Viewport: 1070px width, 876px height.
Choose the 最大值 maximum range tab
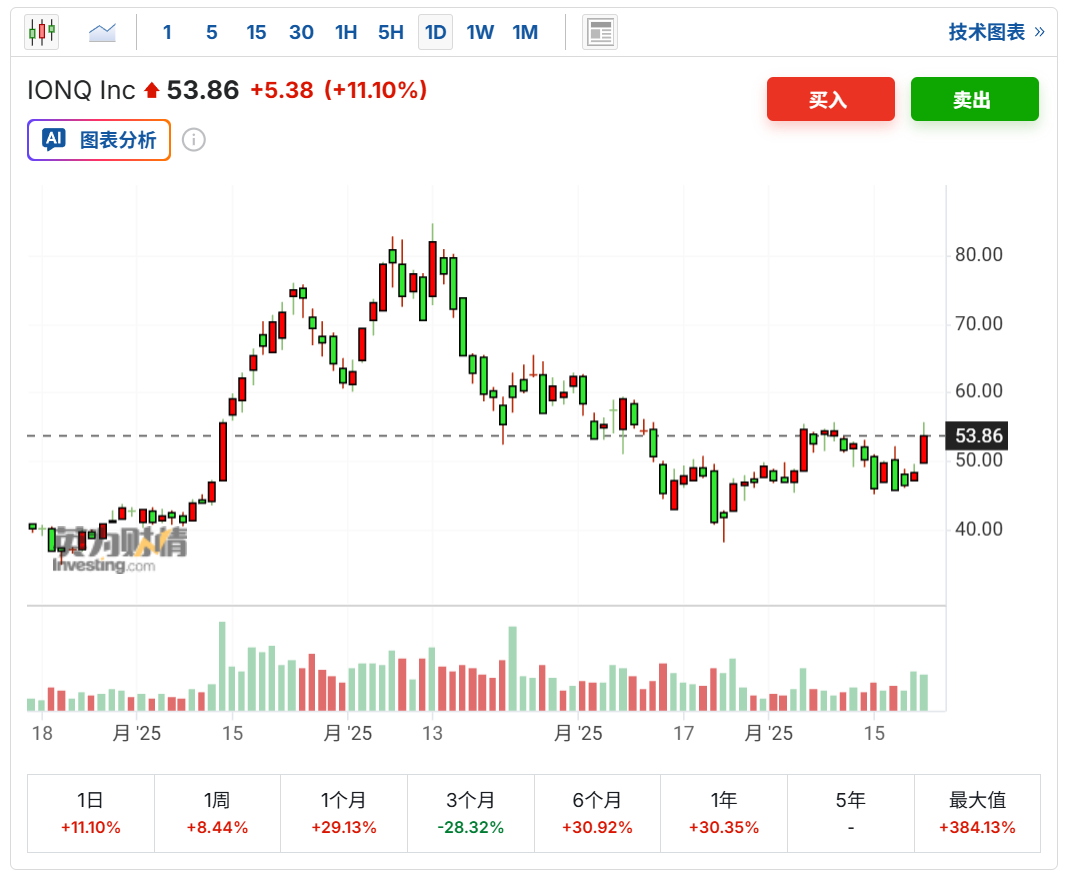click(977, 813)
